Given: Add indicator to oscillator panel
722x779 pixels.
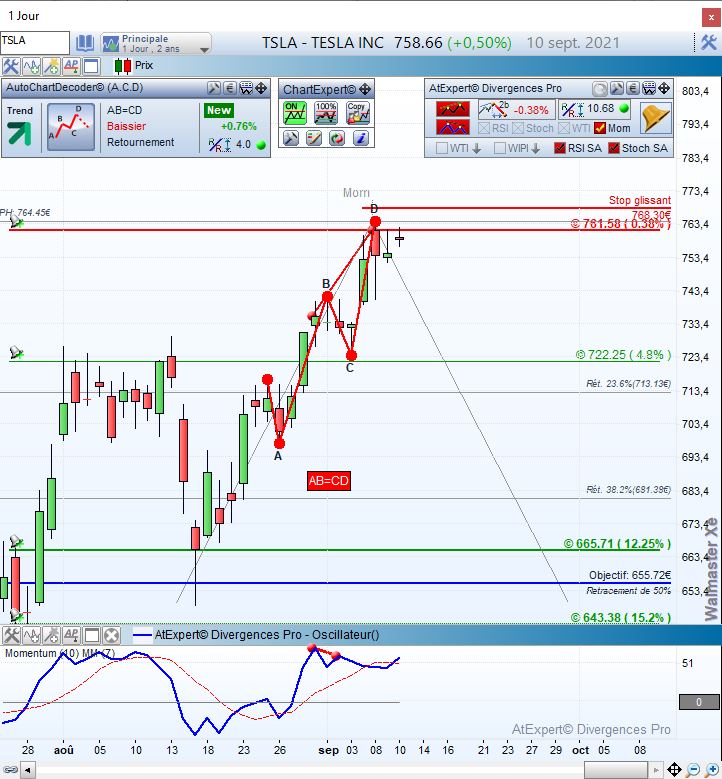Looking at the screenshot, I should pyautogui.click(x=31, y=635).
